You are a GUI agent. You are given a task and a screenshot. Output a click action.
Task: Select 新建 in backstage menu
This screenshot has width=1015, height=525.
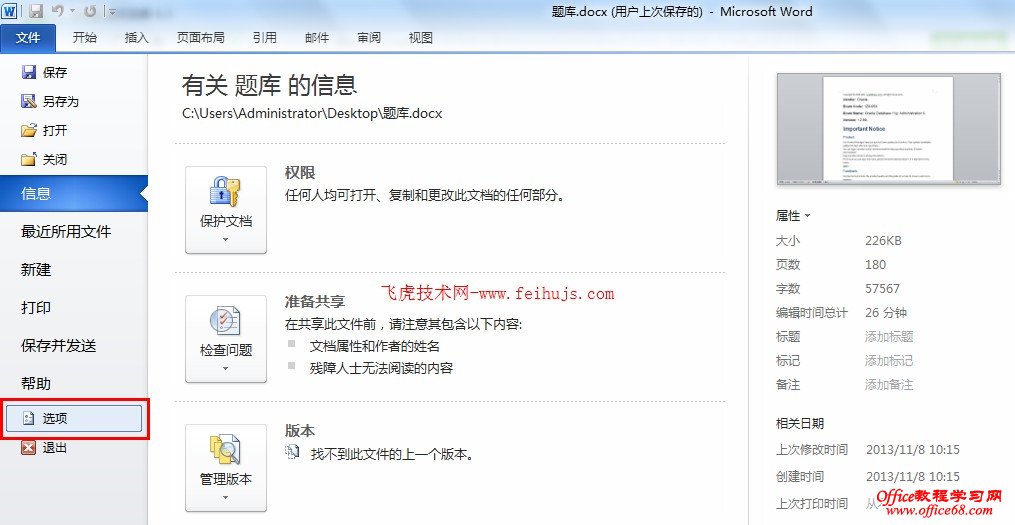(36, 269)
